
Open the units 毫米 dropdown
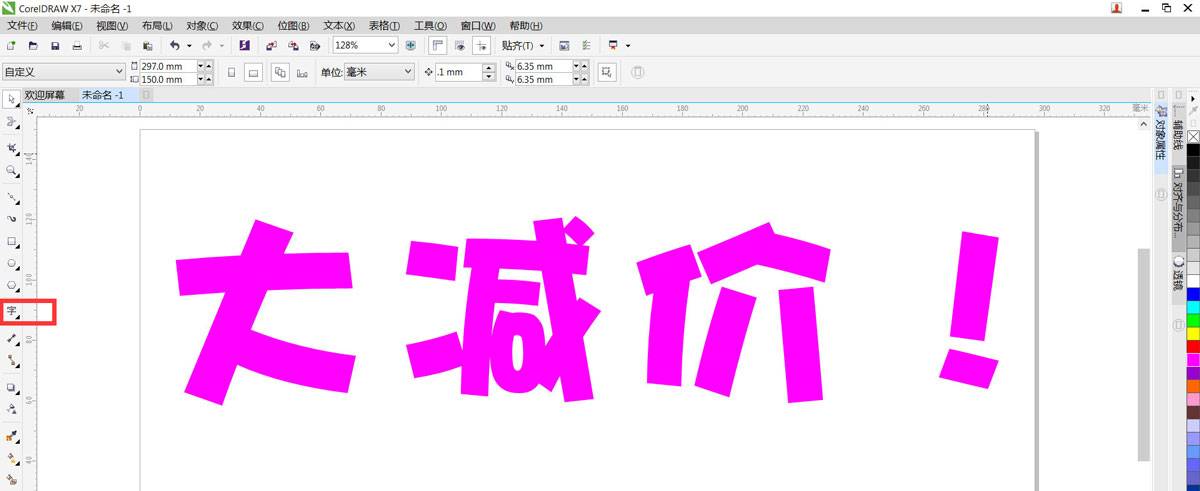[407, 72]
